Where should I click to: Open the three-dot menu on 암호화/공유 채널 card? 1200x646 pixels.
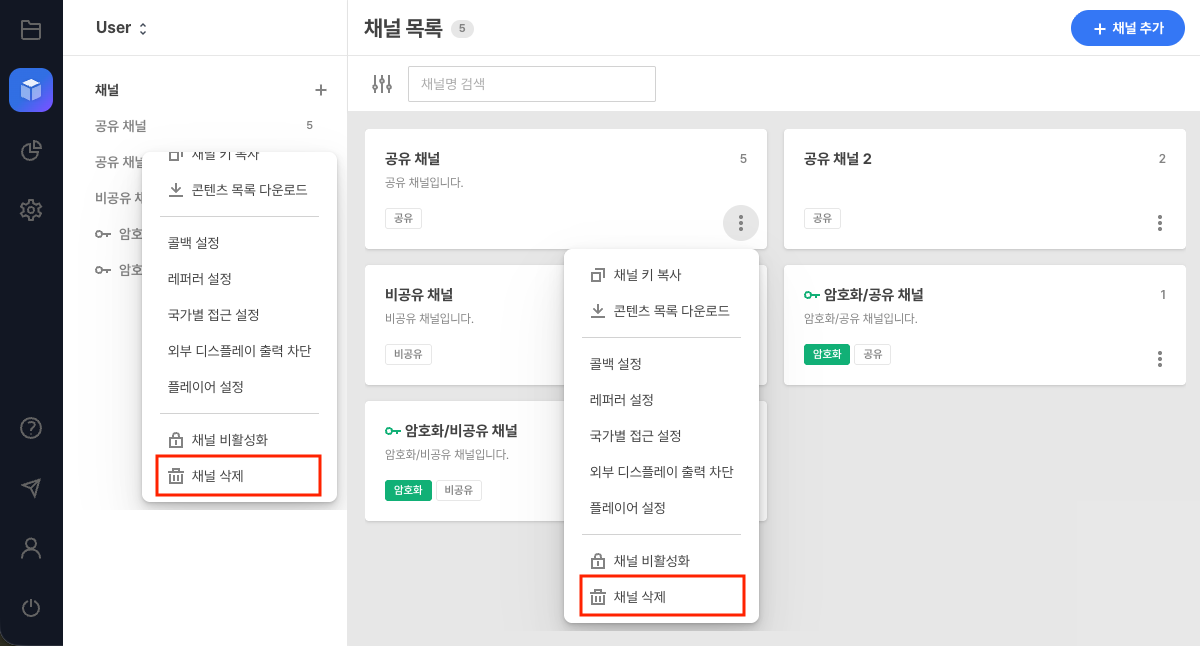1159,358
